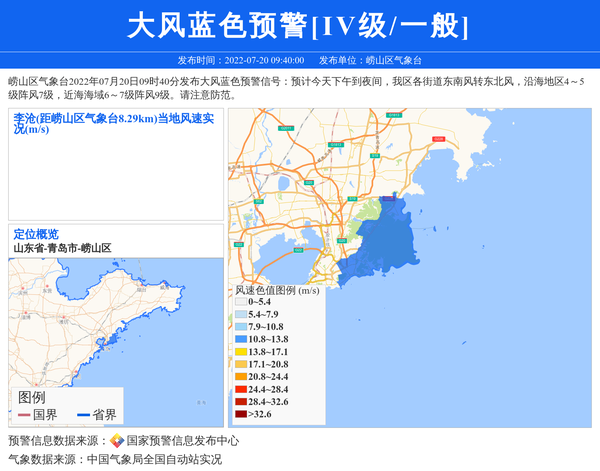This screenshot has width=600, height=471.
Task: Select the 10.8~13.8 blue legend swatch
Action: [x=240, y=340]
